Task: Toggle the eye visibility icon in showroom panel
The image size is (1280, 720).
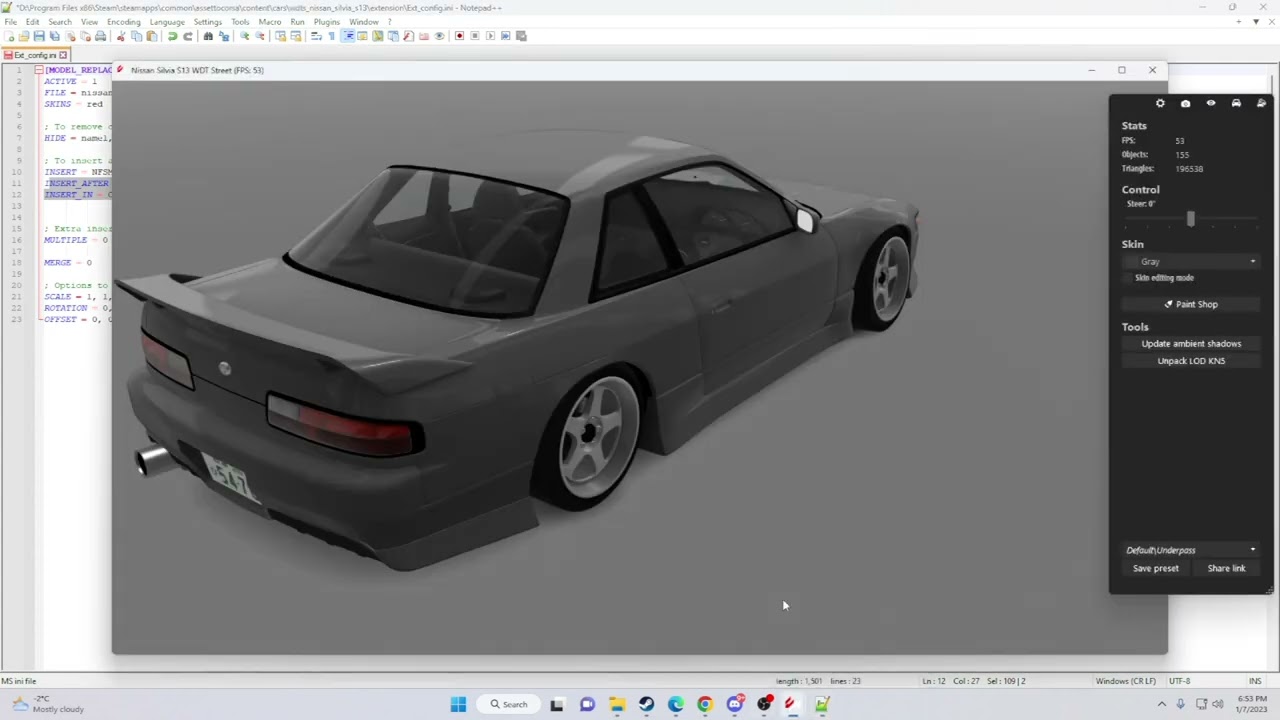Action: [1211, 103]
